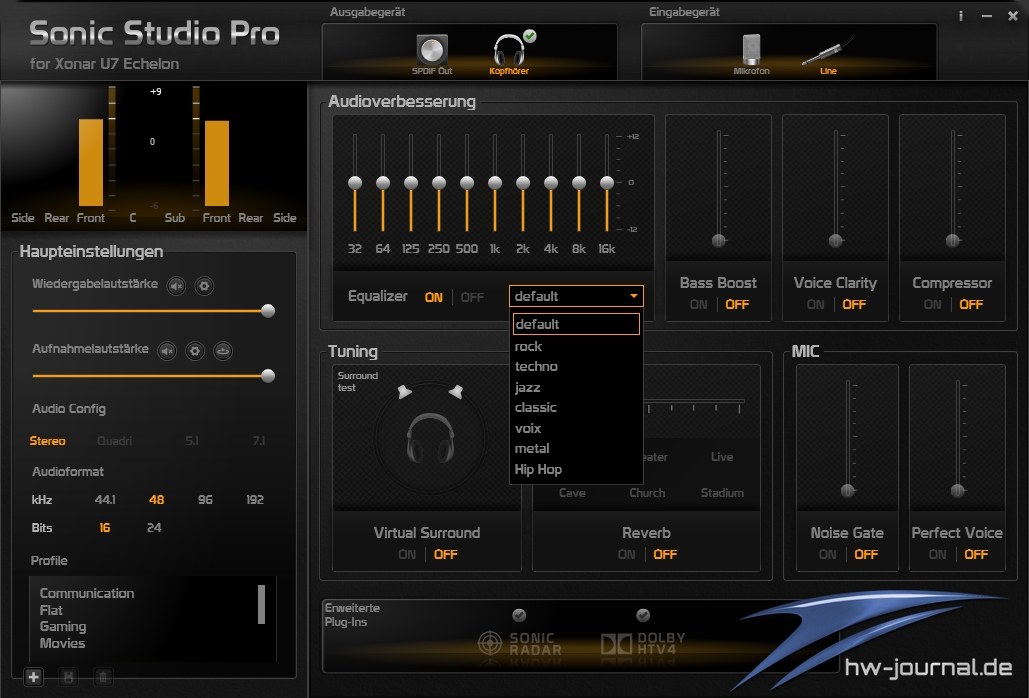
Task: Click the 1k equalizer band slider handle
Action: (495, 183)
